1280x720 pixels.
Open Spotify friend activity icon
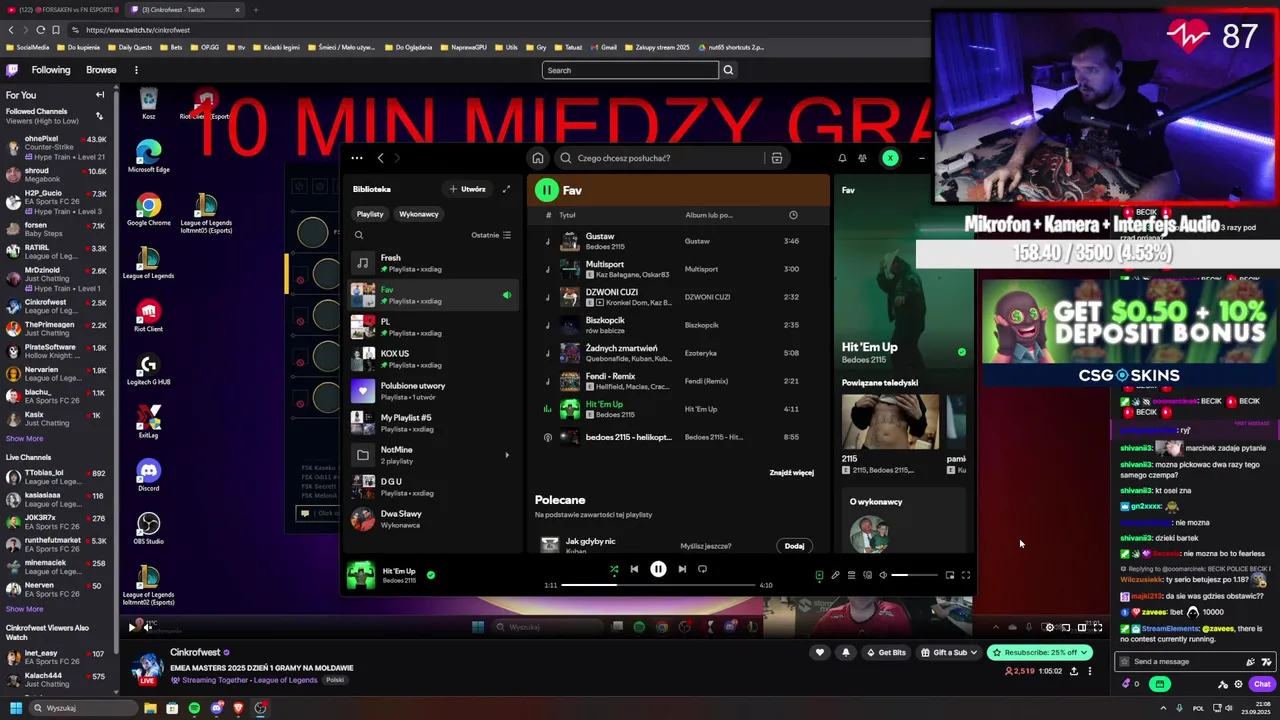click(x=862, y=158)
